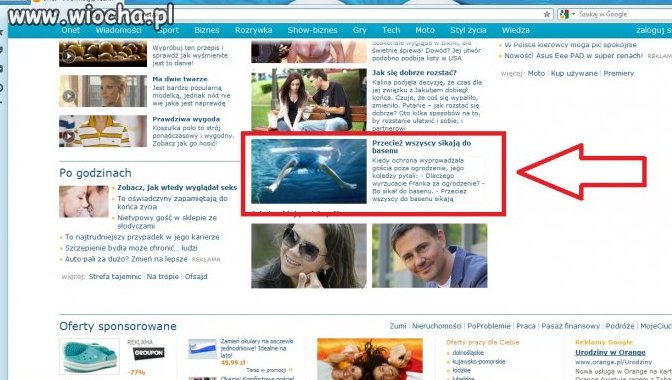Click the bookmark star icon in address bar
Screen dimensions: 672x380
tap(546, 14)
